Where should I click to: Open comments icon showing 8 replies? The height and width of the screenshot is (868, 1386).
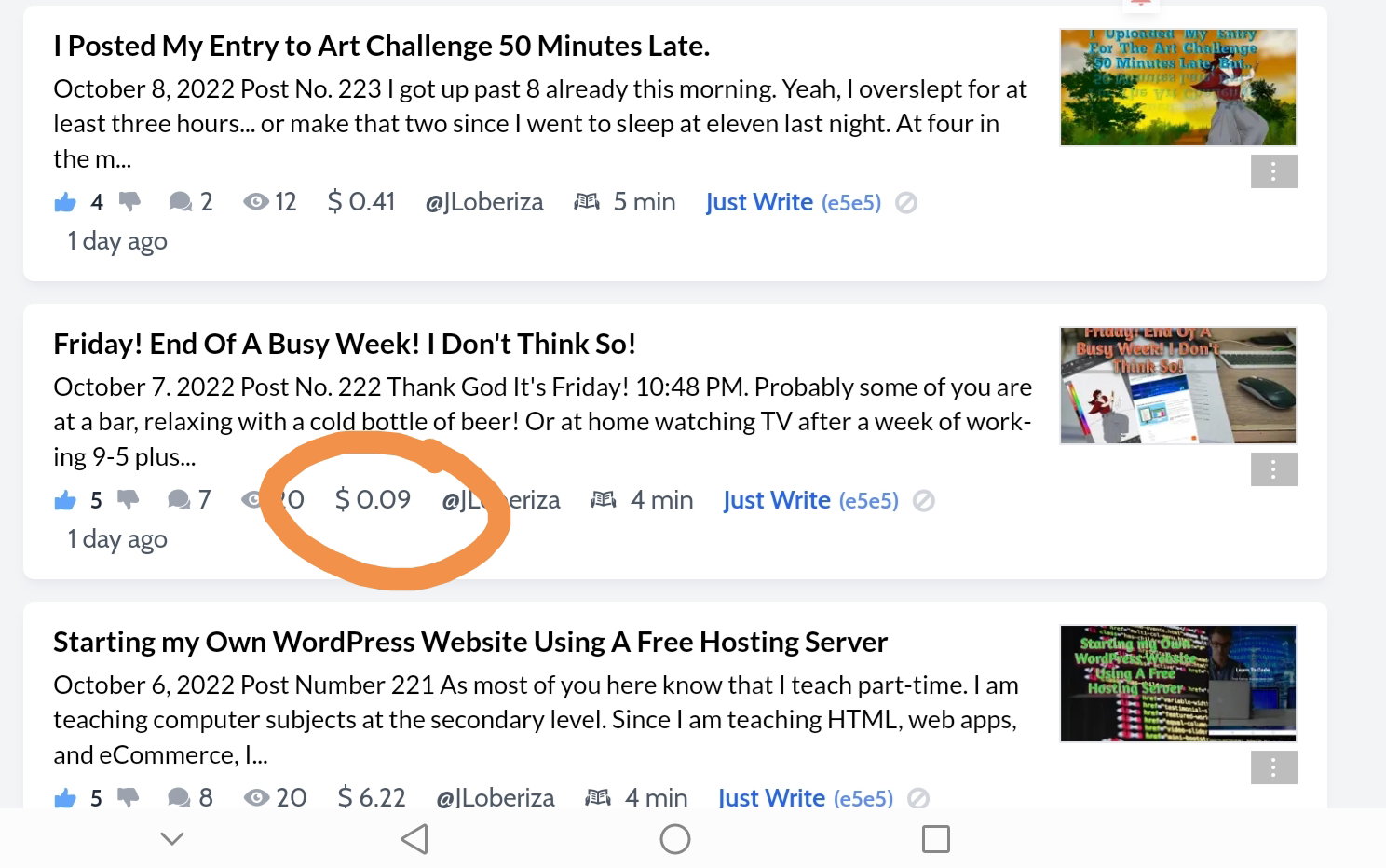click(x=179, y=798)
